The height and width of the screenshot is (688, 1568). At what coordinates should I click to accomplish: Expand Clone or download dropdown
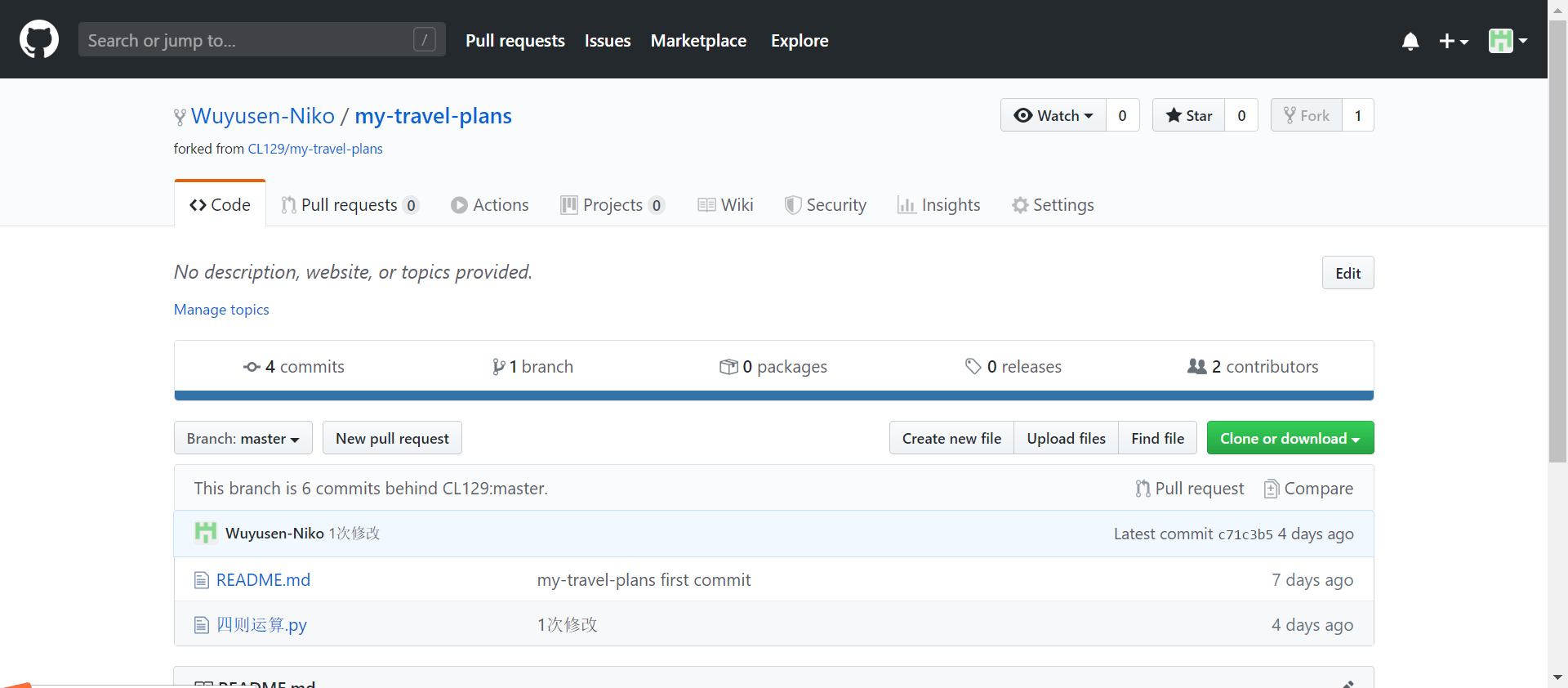(1290, 438)
